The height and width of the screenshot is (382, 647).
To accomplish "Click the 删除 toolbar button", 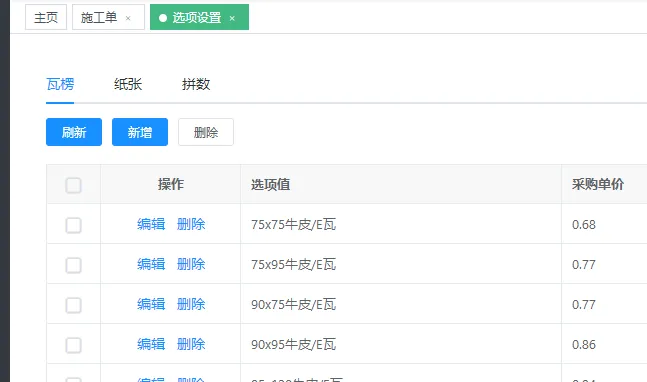I will click(206, 132).
